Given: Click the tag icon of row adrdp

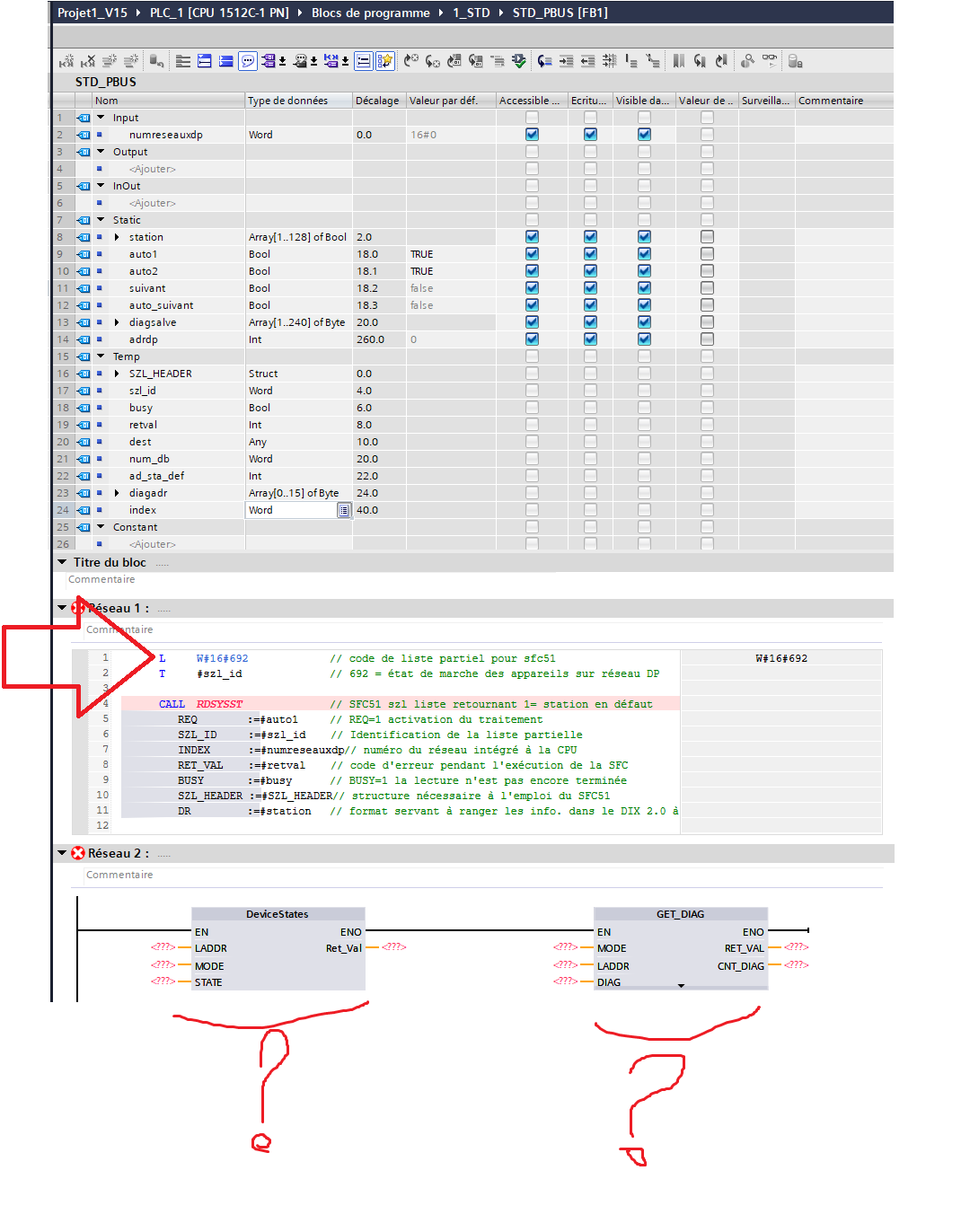Looking at the screenshot, I should tap(84, 339).
